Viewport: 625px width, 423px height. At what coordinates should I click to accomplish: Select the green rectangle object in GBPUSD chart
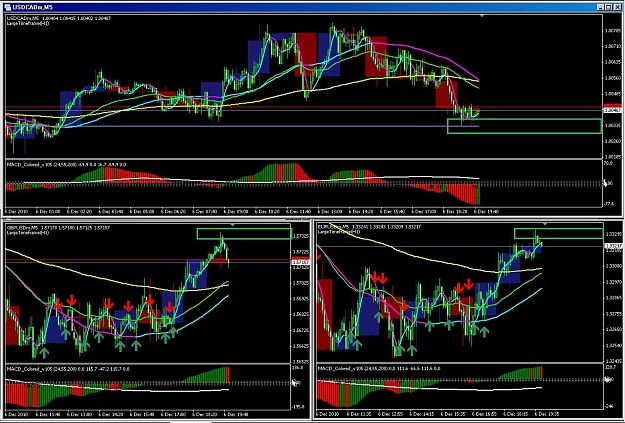click(244, 234)
